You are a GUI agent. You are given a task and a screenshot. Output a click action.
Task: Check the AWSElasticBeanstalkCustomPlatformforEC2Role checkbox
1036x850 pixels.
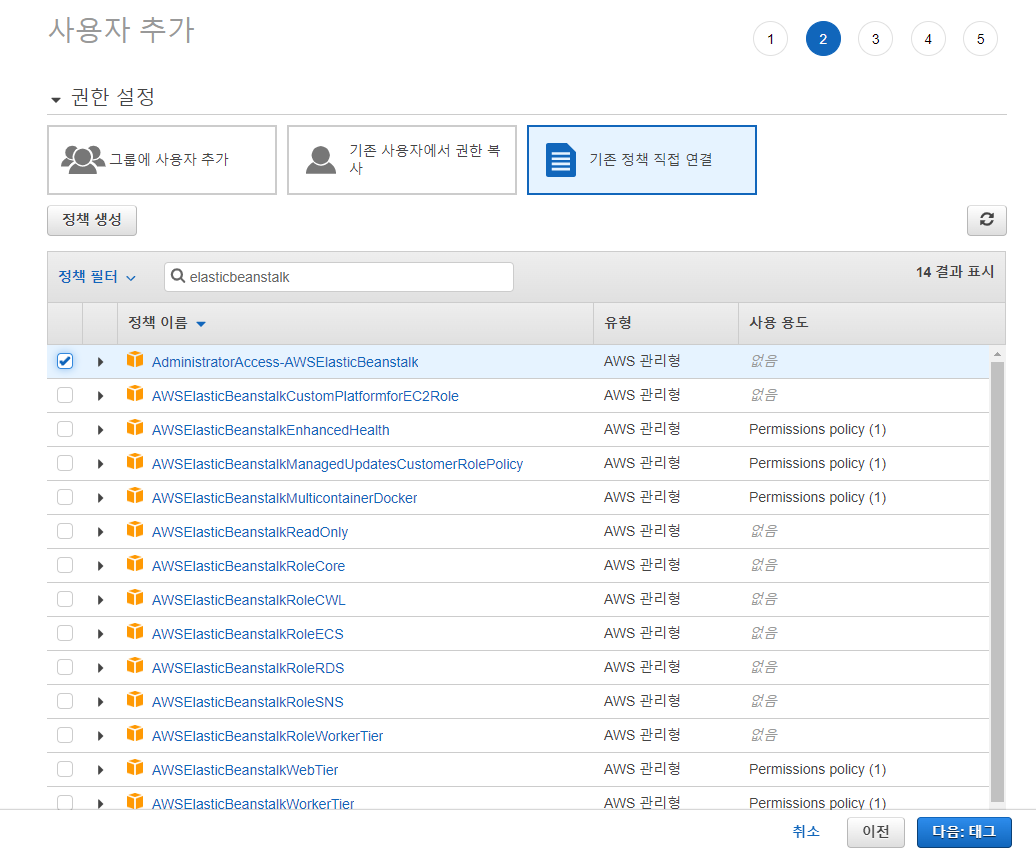pos(65,395)
